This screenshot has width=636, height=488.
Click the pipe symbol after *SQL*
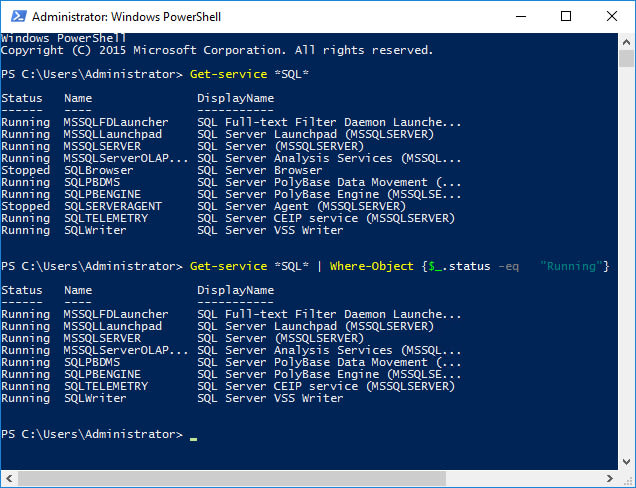click(319, 267)
